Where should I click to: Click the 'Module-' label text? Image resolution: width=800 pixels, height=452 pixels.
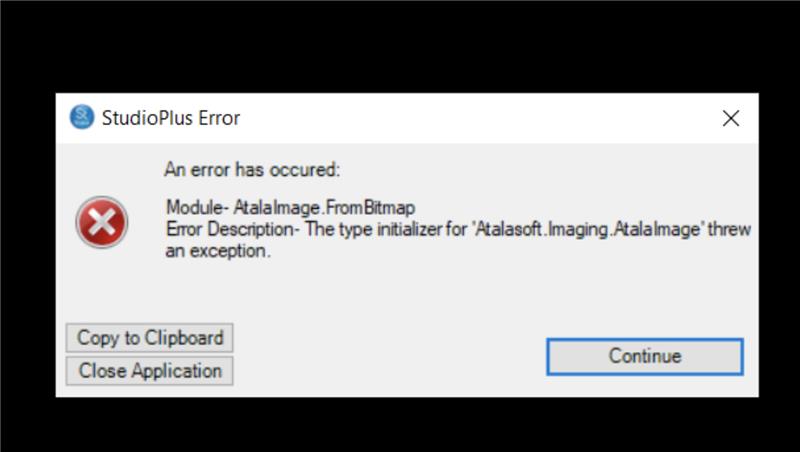[195, 207]
